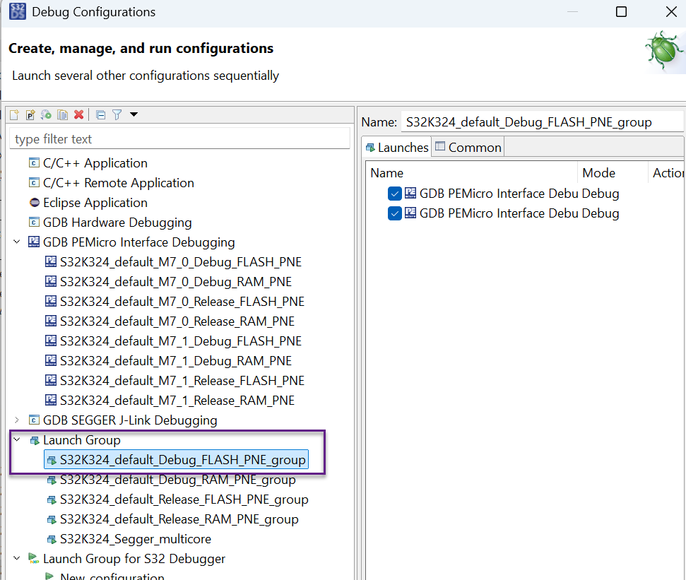686x580 pixels.
Task: Click the New launch configuration icon
Action: click(14, 115)
